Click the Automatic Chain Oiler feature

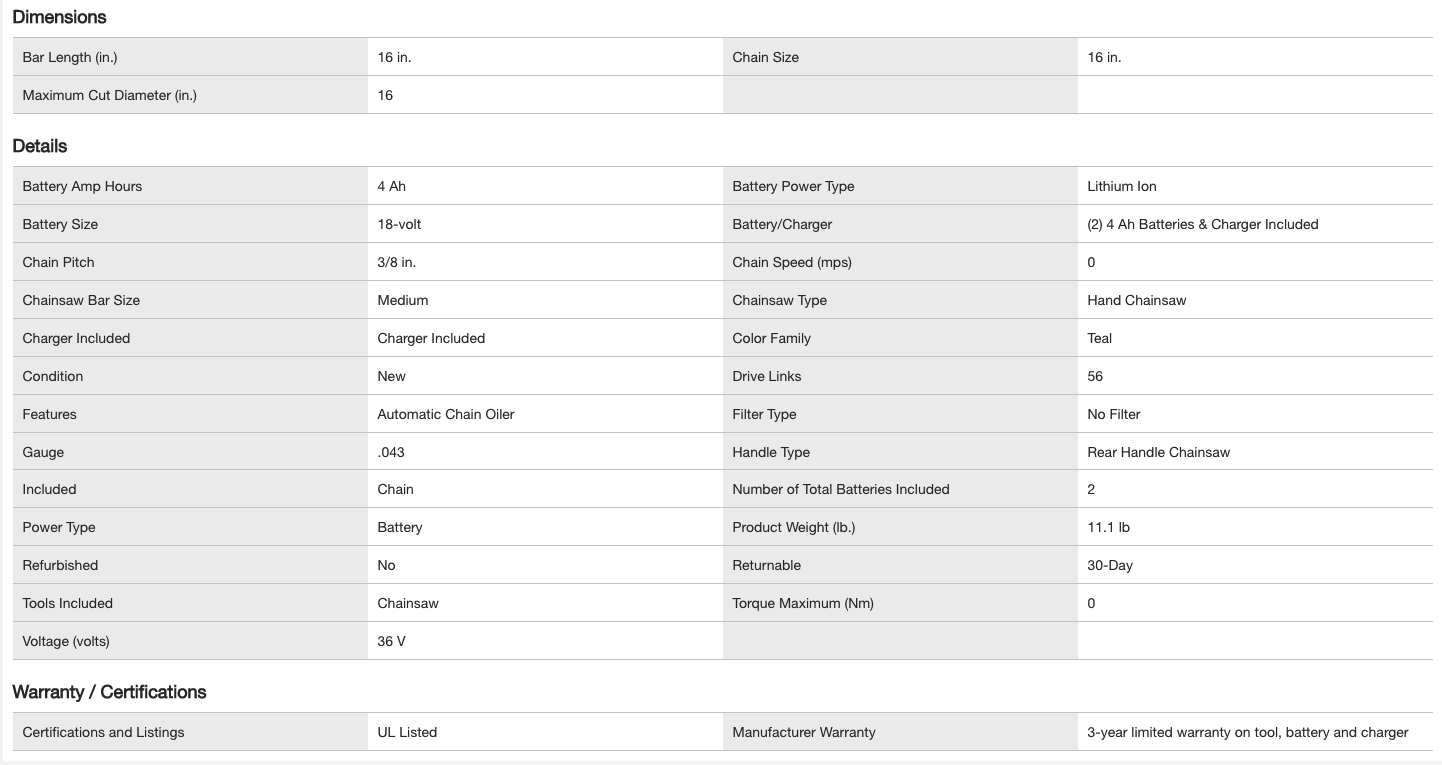coord(445,414)
